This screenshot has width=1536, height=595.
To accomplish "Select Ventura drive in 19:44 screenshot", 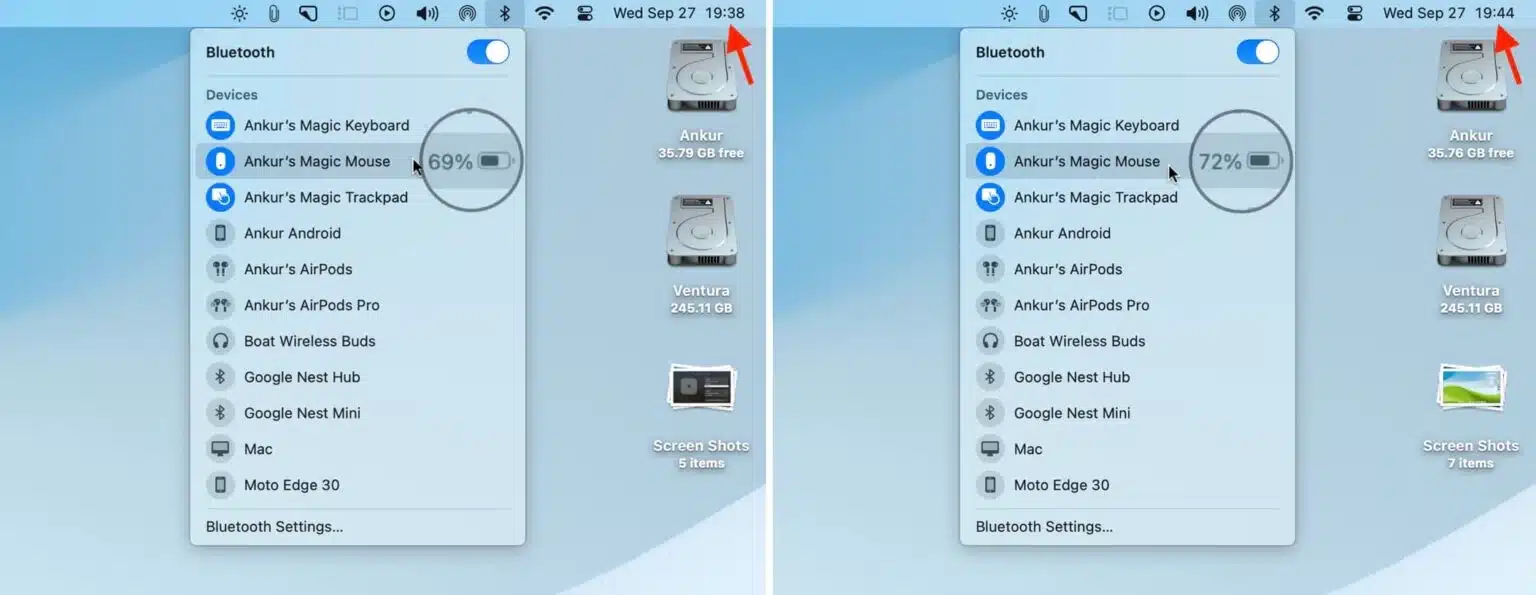I will 1471,254.
